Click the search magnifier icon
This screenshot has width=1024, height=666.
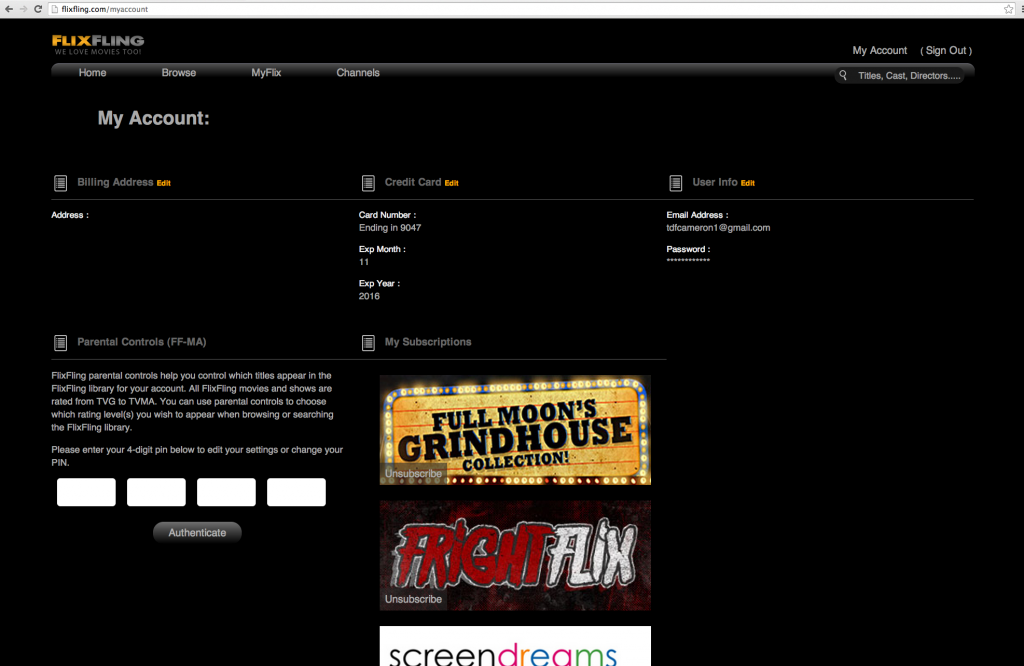pos(843,76)
